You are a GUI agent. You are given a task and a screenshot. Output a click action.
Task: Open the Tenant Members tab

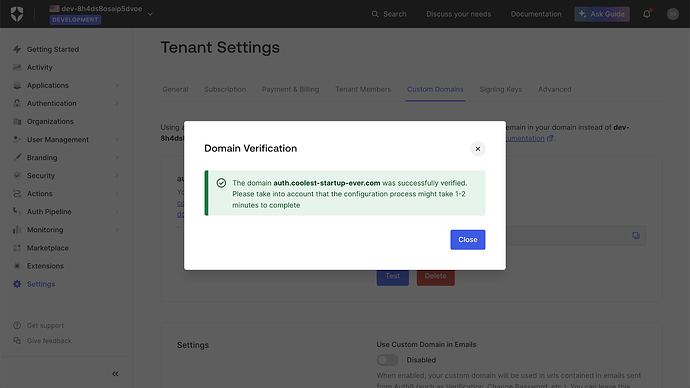tap(363, 89)
